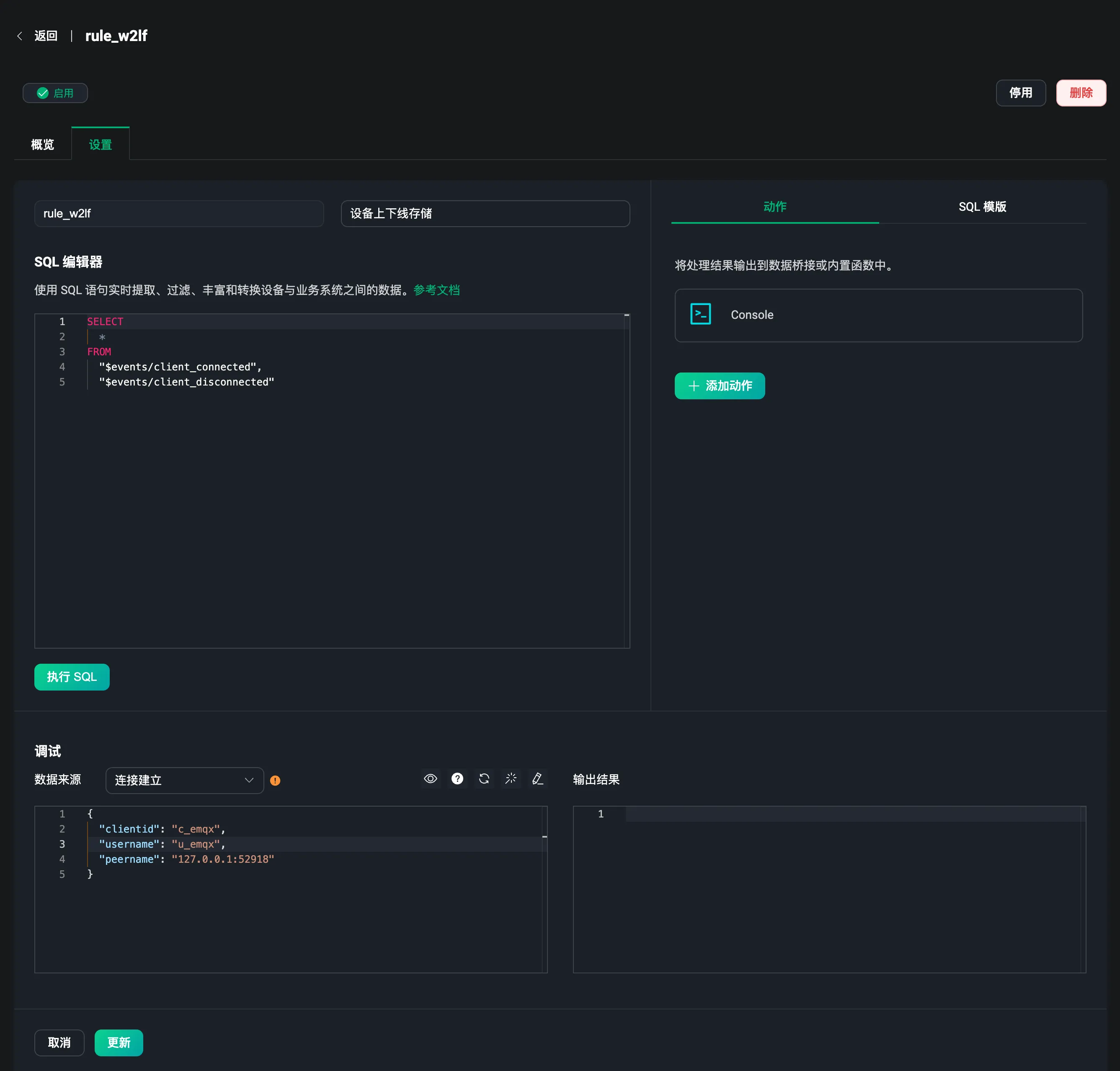Viewport: 1120px width, 1071px height.
Task: Click the 添加动作 button
Action: [720, 386]
